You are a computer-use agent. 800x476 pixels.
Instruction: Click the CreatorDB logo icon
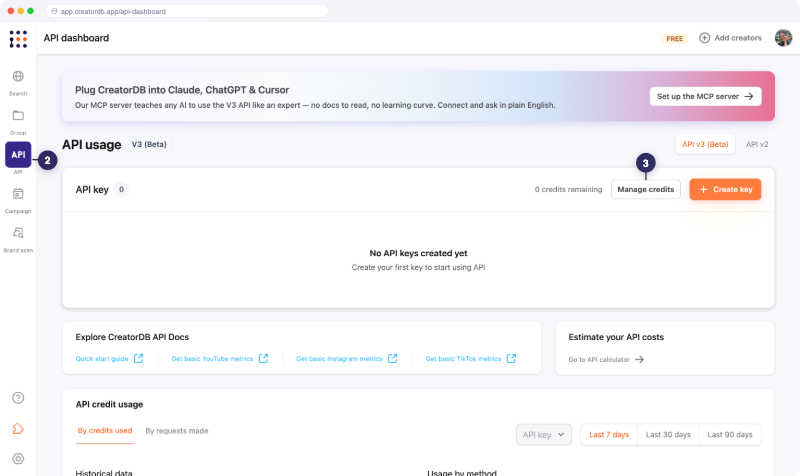(x=18, y=39)
